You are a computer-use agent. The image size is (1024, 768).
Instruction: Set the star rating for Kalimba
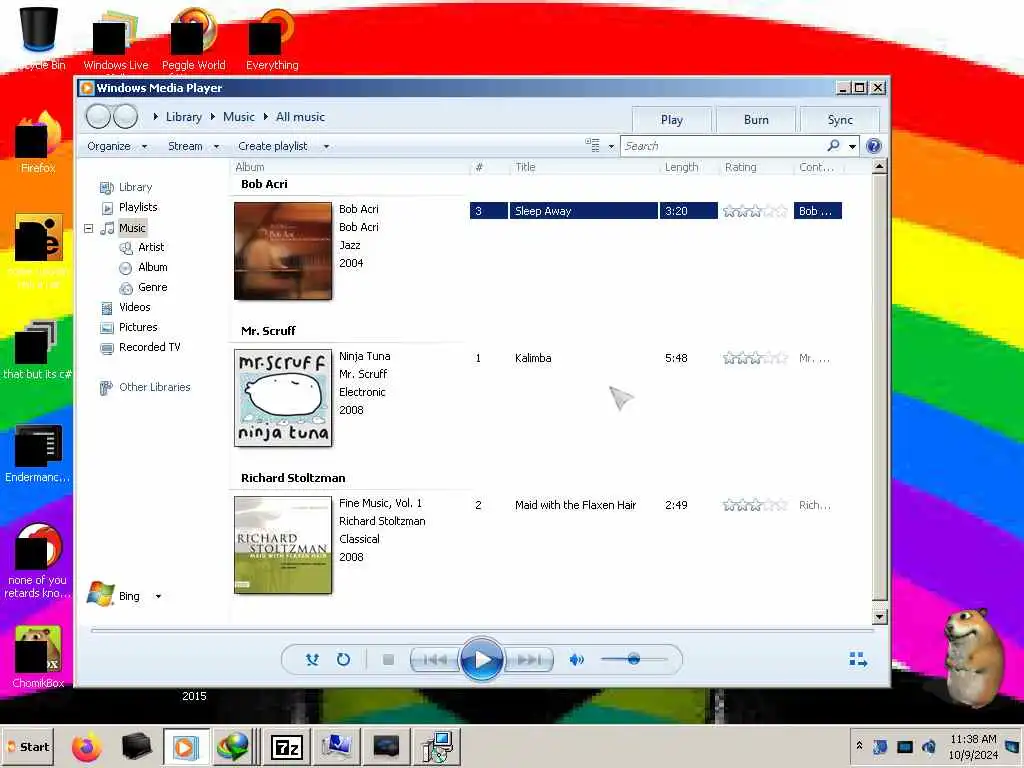[x=755, y=358]
